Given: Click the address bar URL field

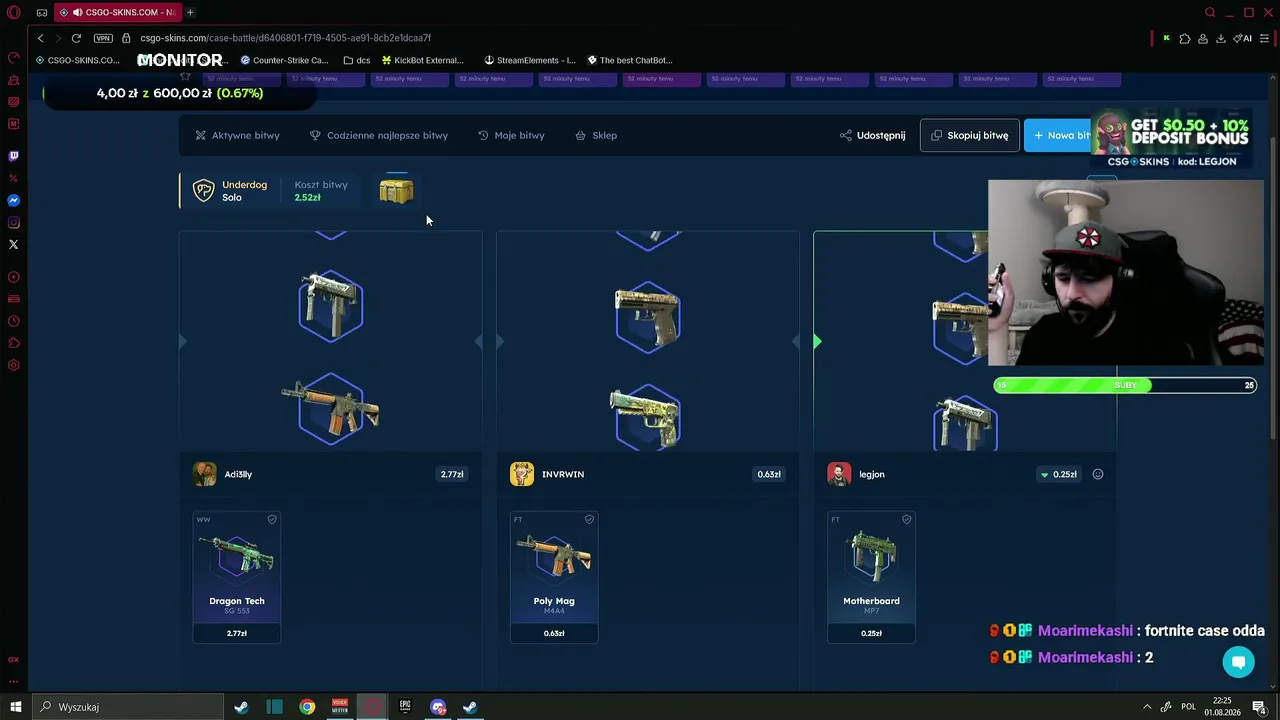Looking at the screenshot, I should (x=286, y=38).
